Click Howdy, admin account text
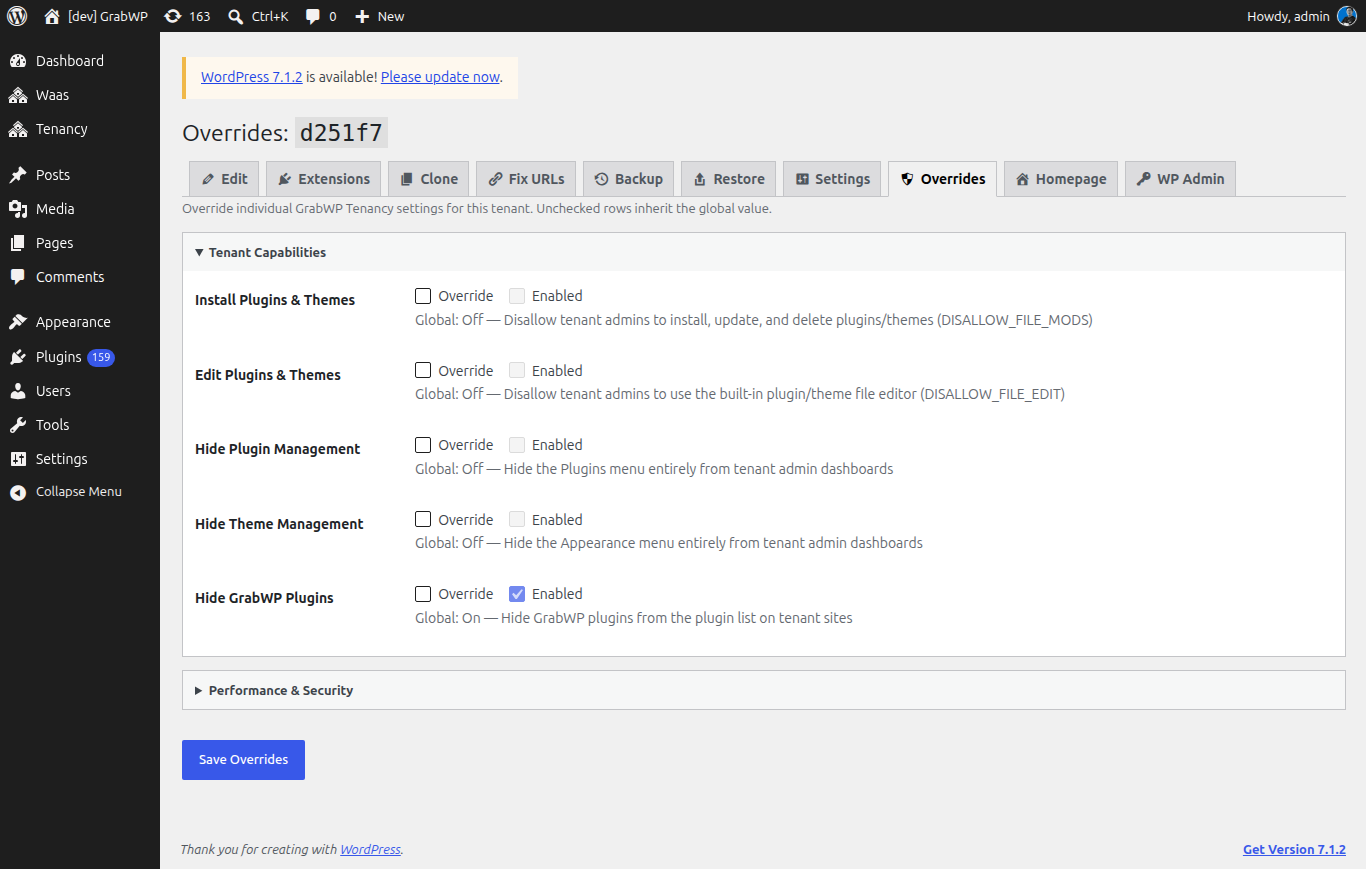Viewport: 1366px width, 869px height. click(1288, 16)
